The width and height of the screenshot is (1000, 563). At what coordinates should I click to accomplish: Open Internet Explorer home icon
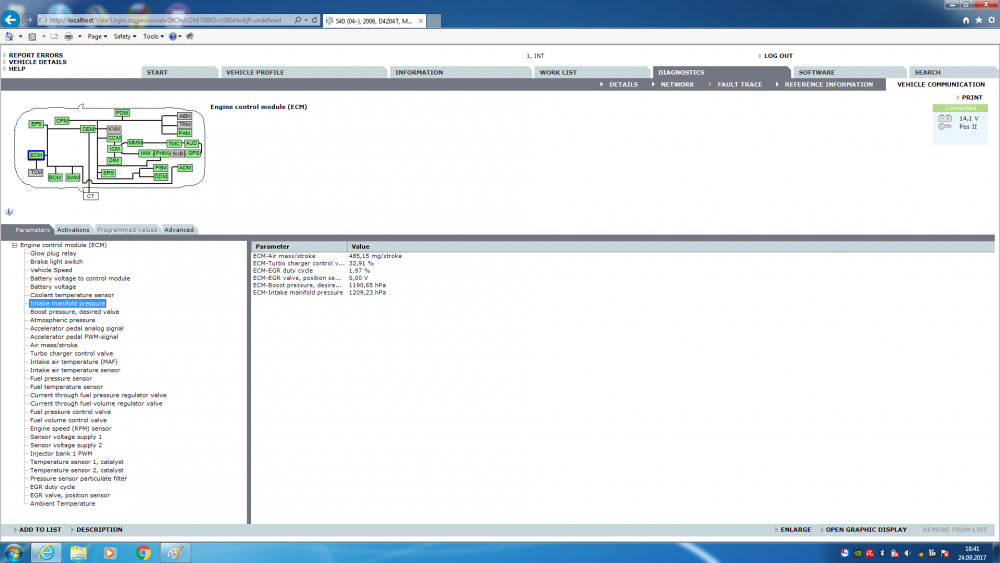pos(966,20)
